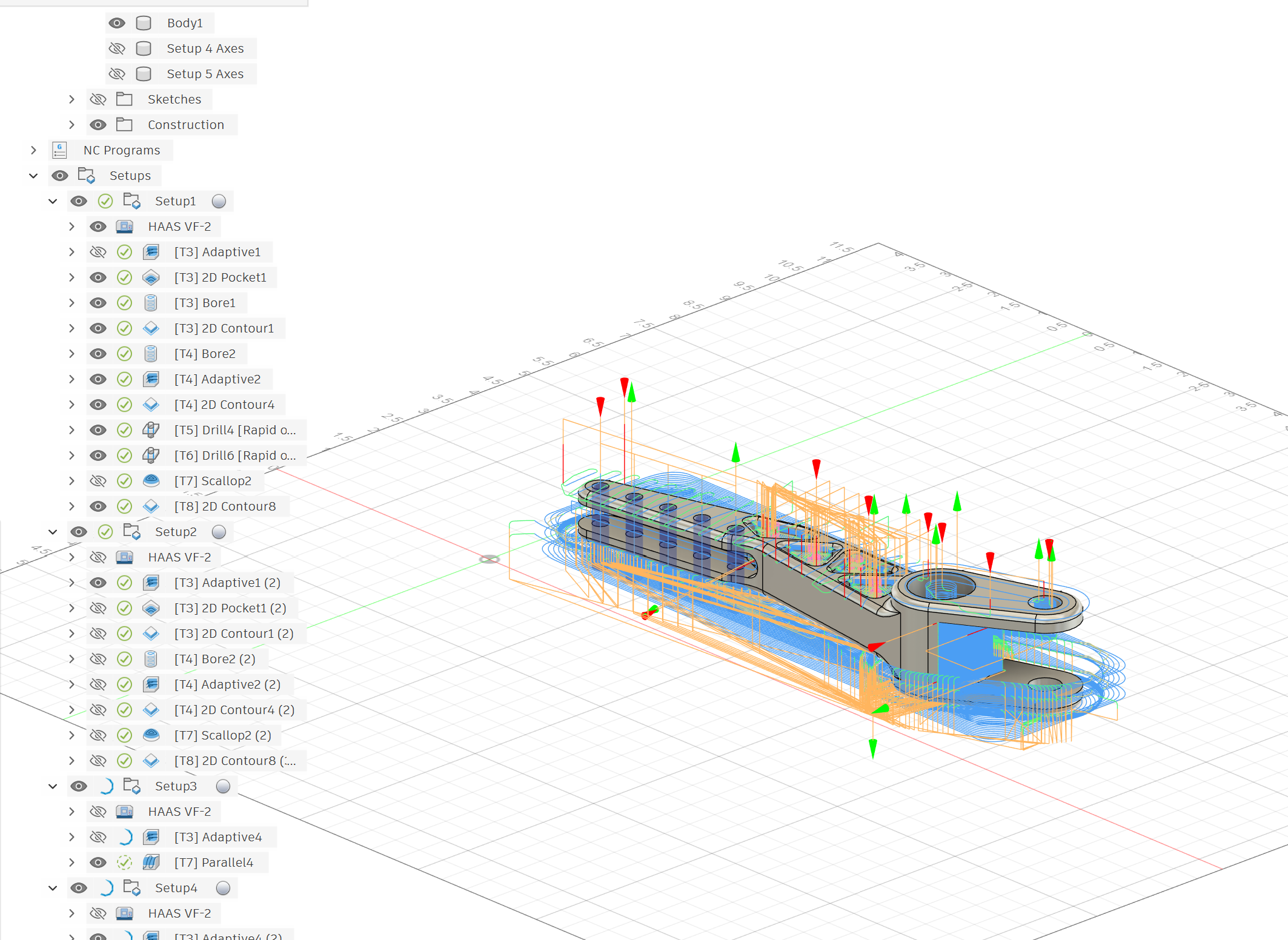Expand the Sketches folder
The width and height of the screenshot is (1288, 940).
pyautogui.click(x=71, y=99)
